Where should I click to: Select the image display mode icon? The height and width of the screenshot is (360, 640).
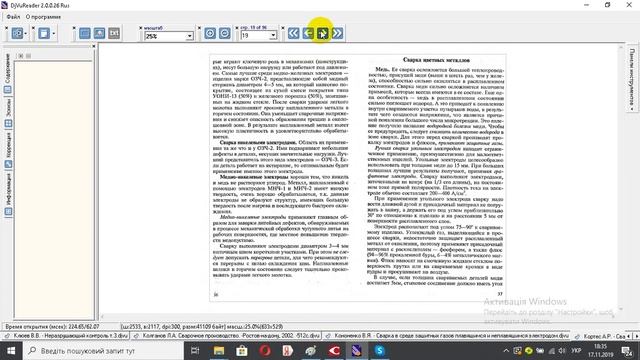[x=99, y=33]
